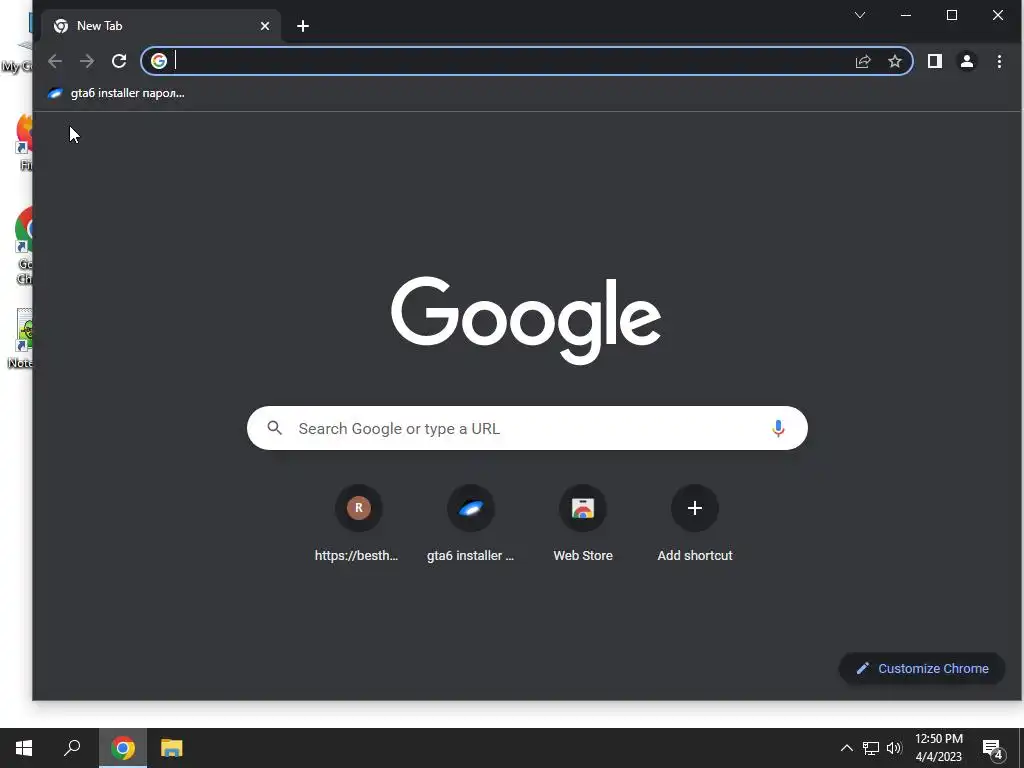Click the Back navigation arrow
1024x768 pixels.
point(55,61)
